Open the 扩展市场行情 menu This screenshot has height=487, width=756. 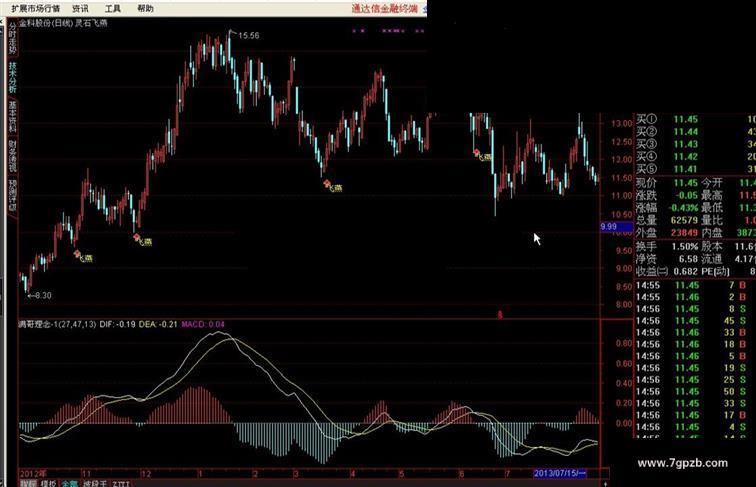36,8
